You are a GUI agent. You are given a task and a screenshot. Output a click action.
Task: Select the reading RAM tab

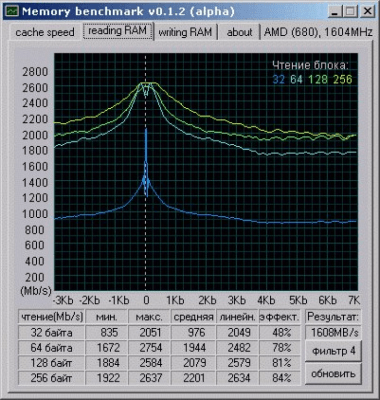tap(117, 31)
